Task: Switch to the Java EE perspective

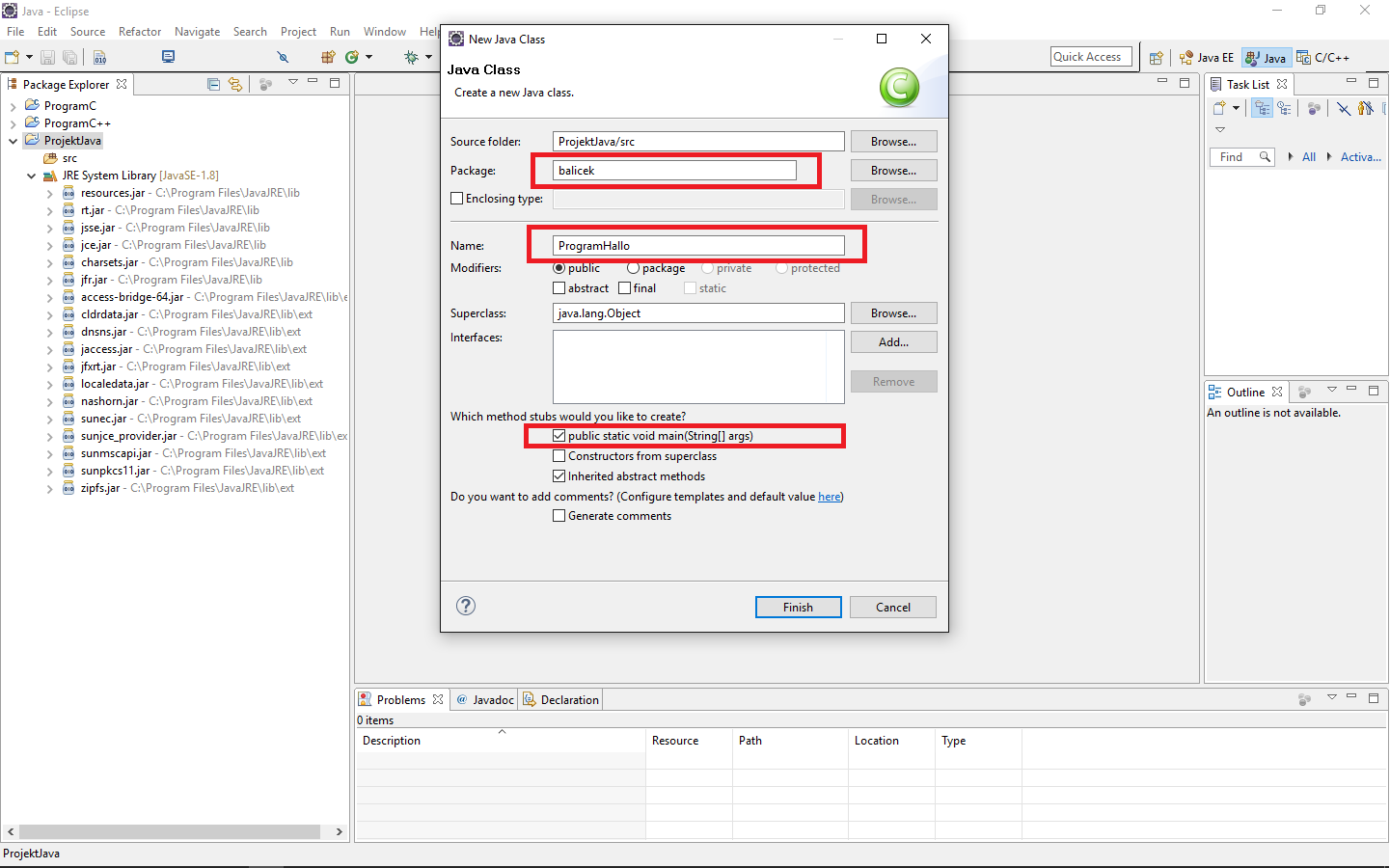Action: 1207,58
